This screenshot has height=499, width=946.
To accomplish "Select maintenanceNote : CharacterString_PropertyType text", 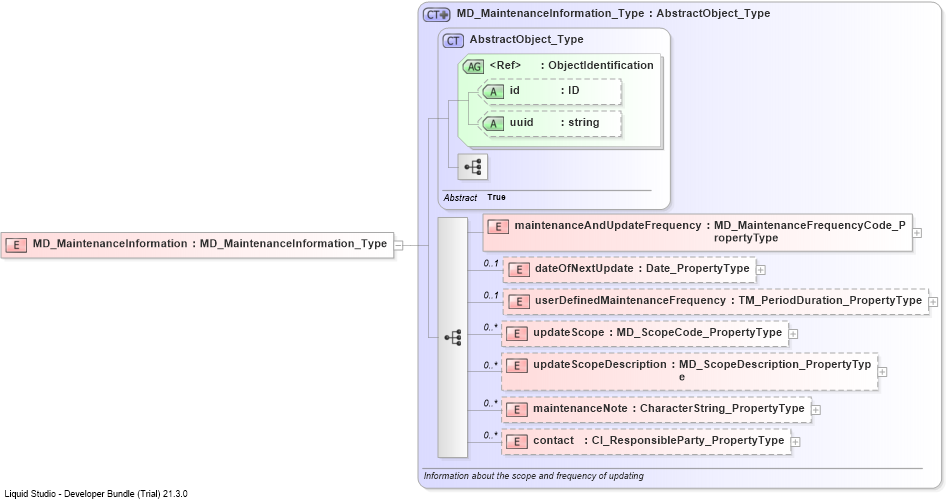I will point(668,408).
